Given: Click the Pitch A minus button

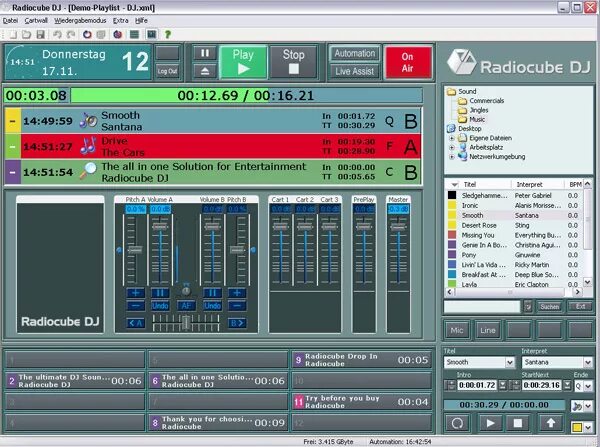Looking at the screenshot, I should (x=135, y=306).
